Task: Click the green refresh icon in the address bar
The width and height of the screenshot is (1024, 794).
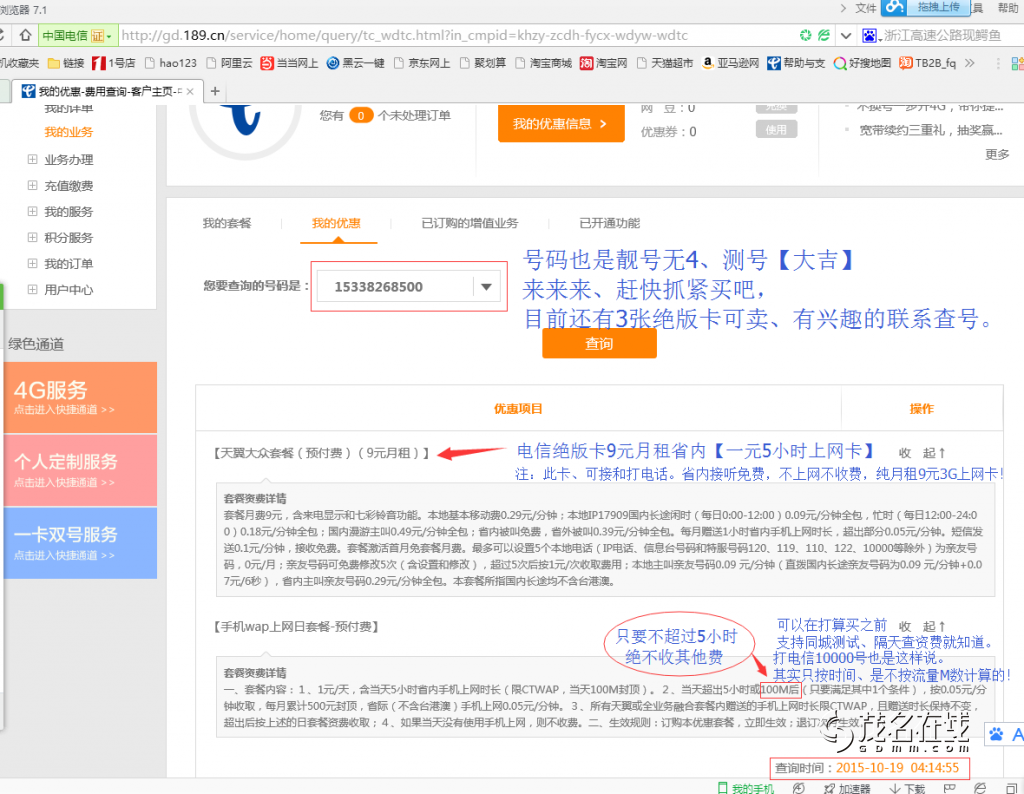Action: 806,35
